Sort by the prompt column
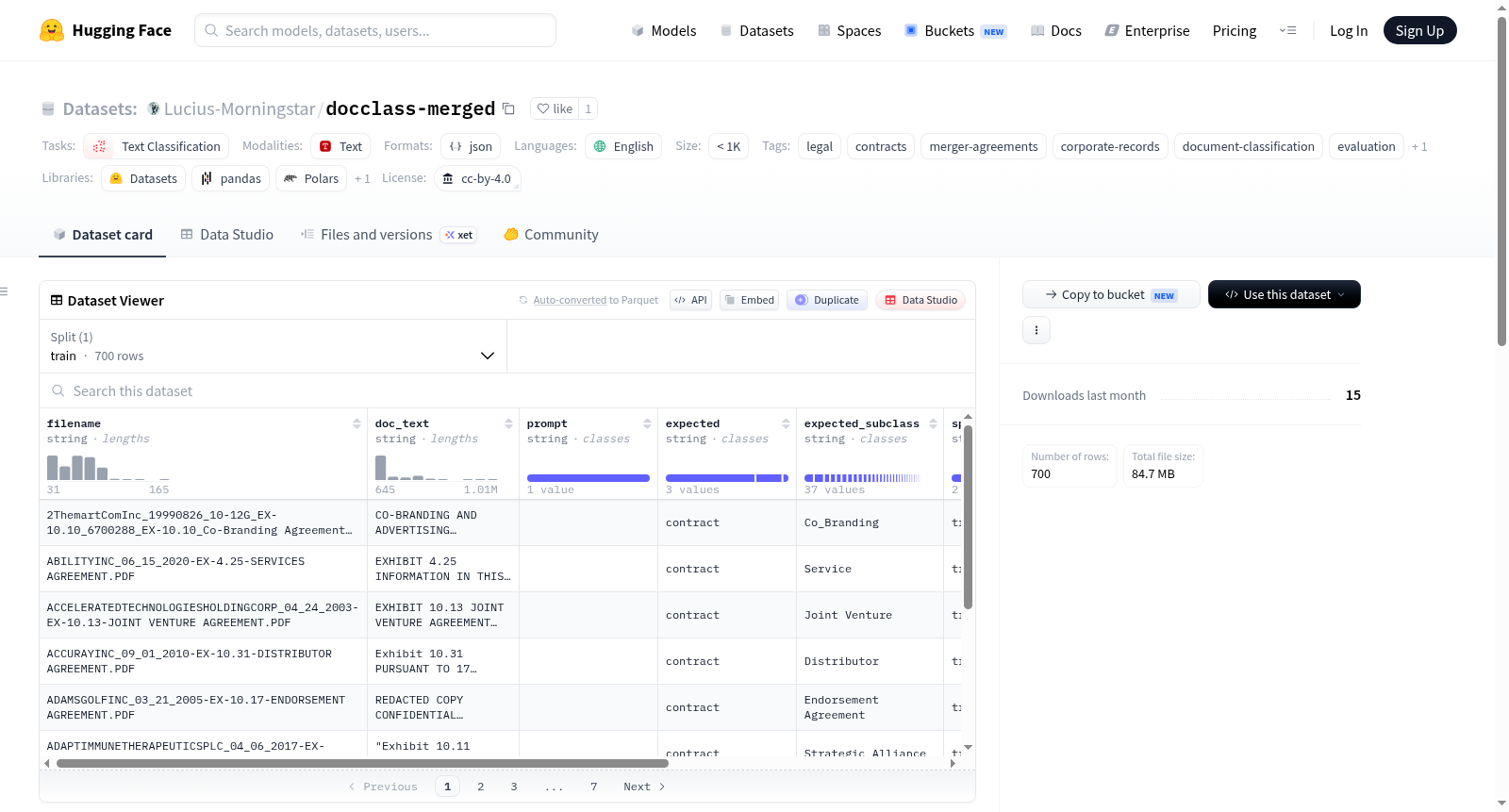1509x812 pixels. (x=647, y=423)
